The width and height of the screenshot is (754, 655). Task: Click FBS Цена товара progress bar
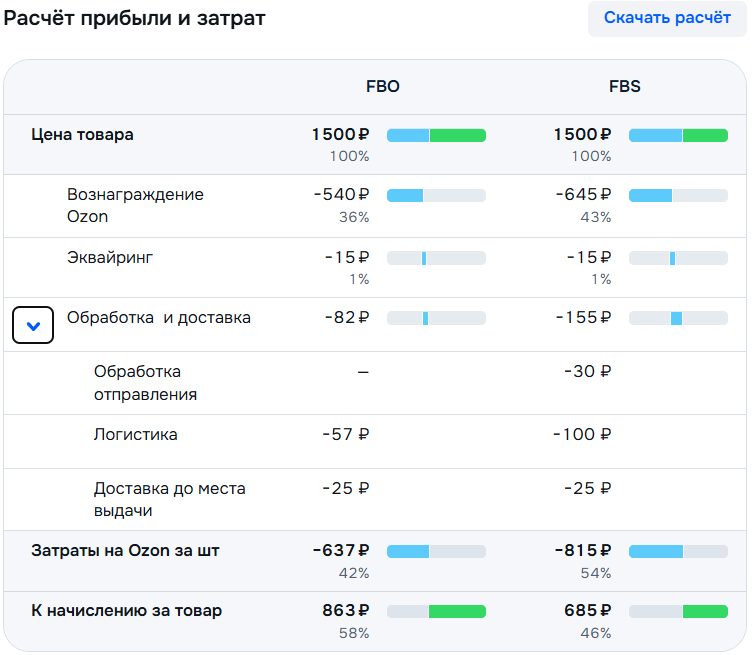click(x=678, y=135)
